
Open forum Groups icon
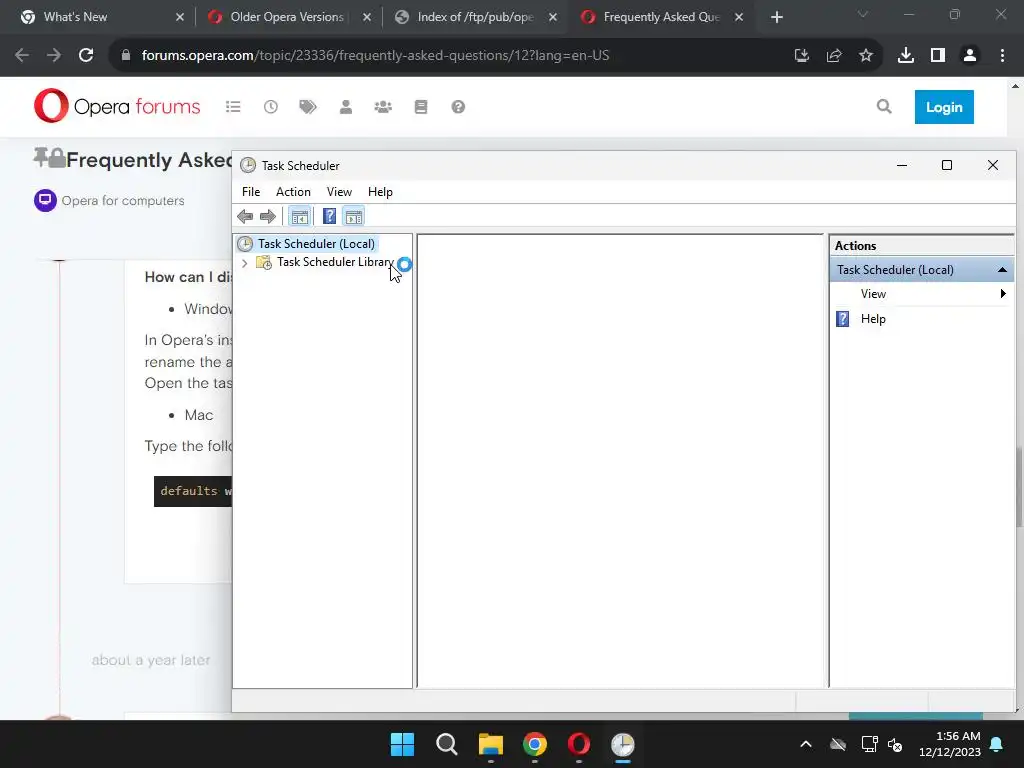(x=383, y=106)
